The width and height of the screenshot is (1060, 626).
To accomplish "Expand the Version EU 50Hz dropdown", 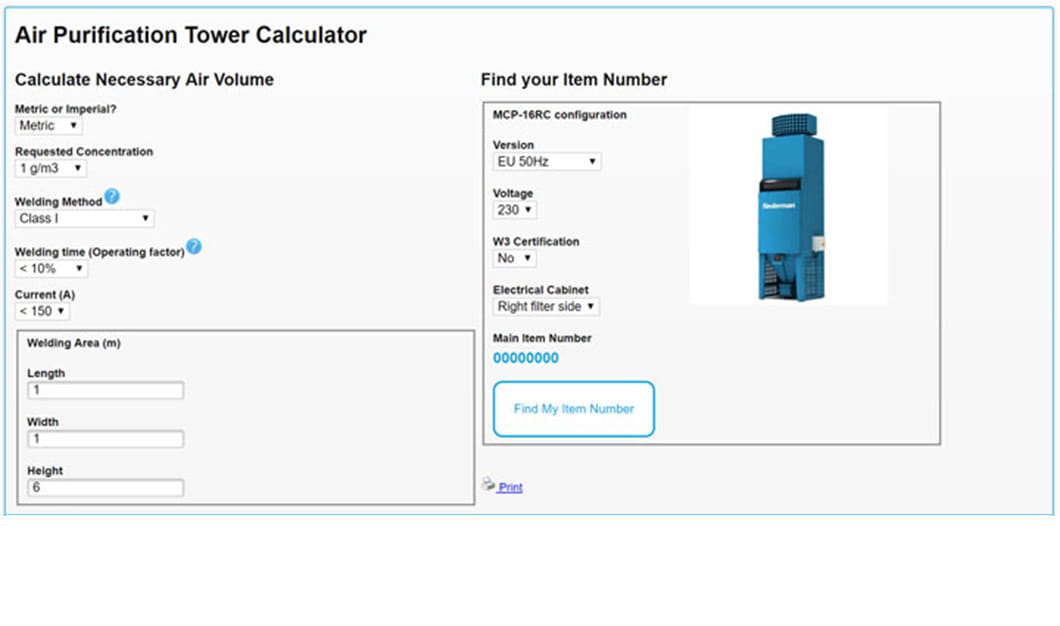I will tap(547, 162).
